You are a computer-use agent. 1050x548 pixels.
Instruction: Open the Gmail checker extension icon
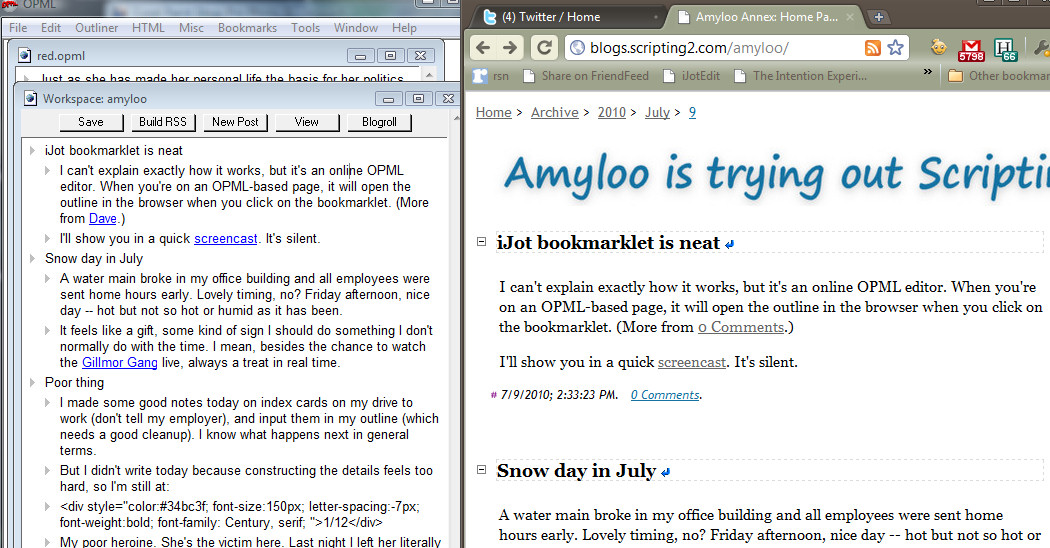[971, 48]
